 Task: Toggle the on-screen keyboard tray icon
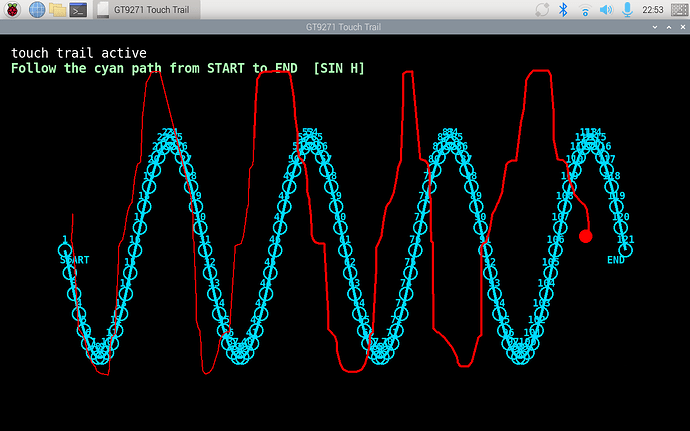click(x=679, y=10)
